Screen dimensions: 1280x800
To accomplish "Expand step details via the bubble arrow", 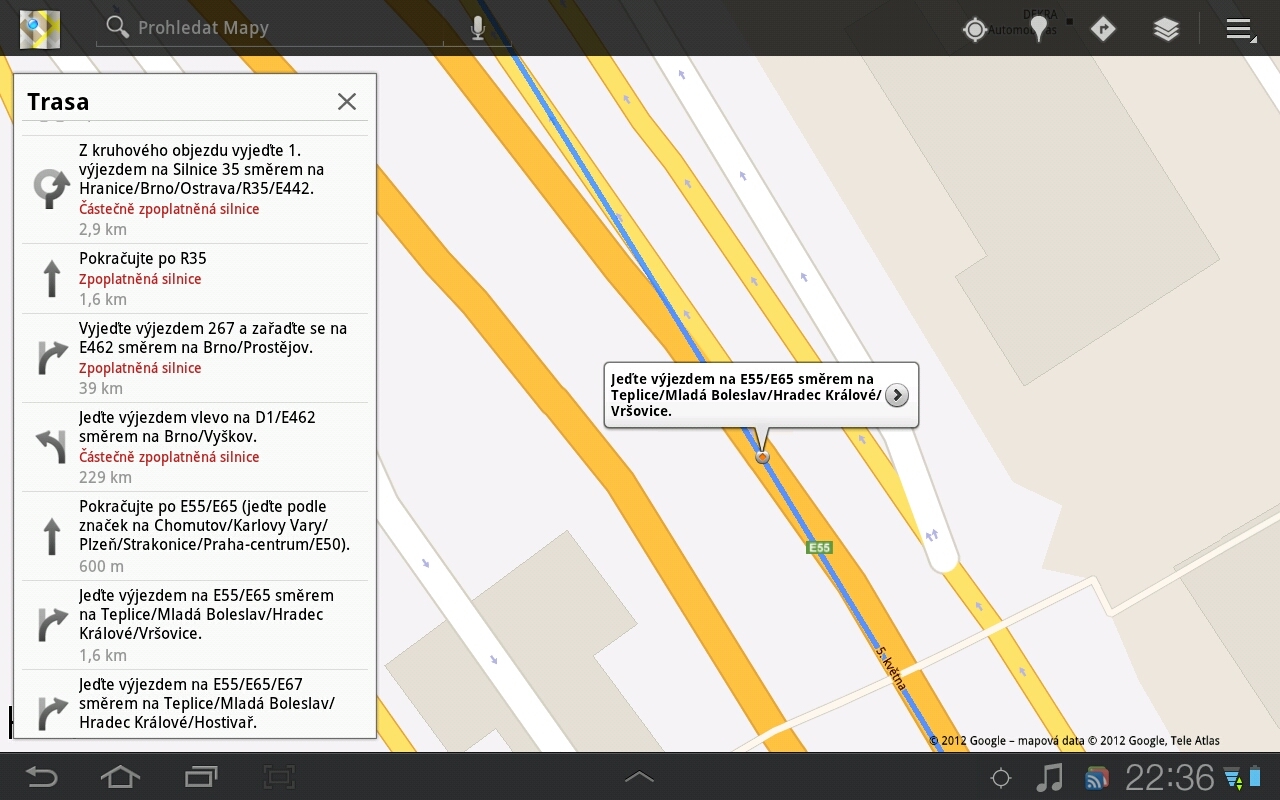I will coord(896,395).
